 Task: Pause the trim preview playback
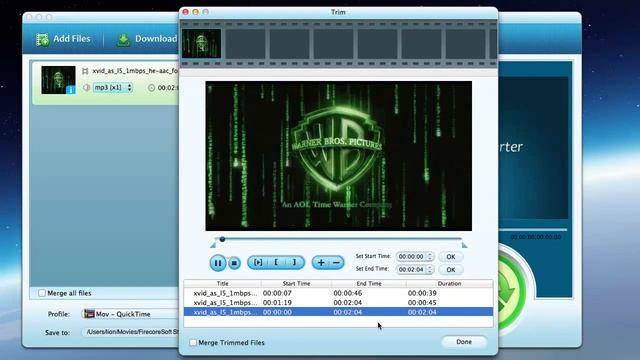pos(218,263)
